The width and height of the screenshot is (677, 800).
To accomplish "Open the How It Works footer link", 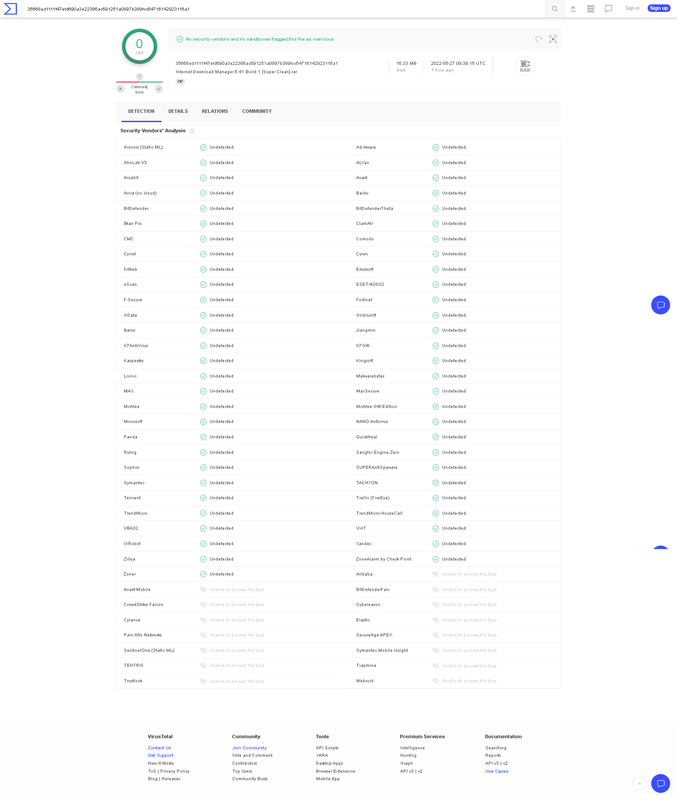I will (x=161, y=763).
